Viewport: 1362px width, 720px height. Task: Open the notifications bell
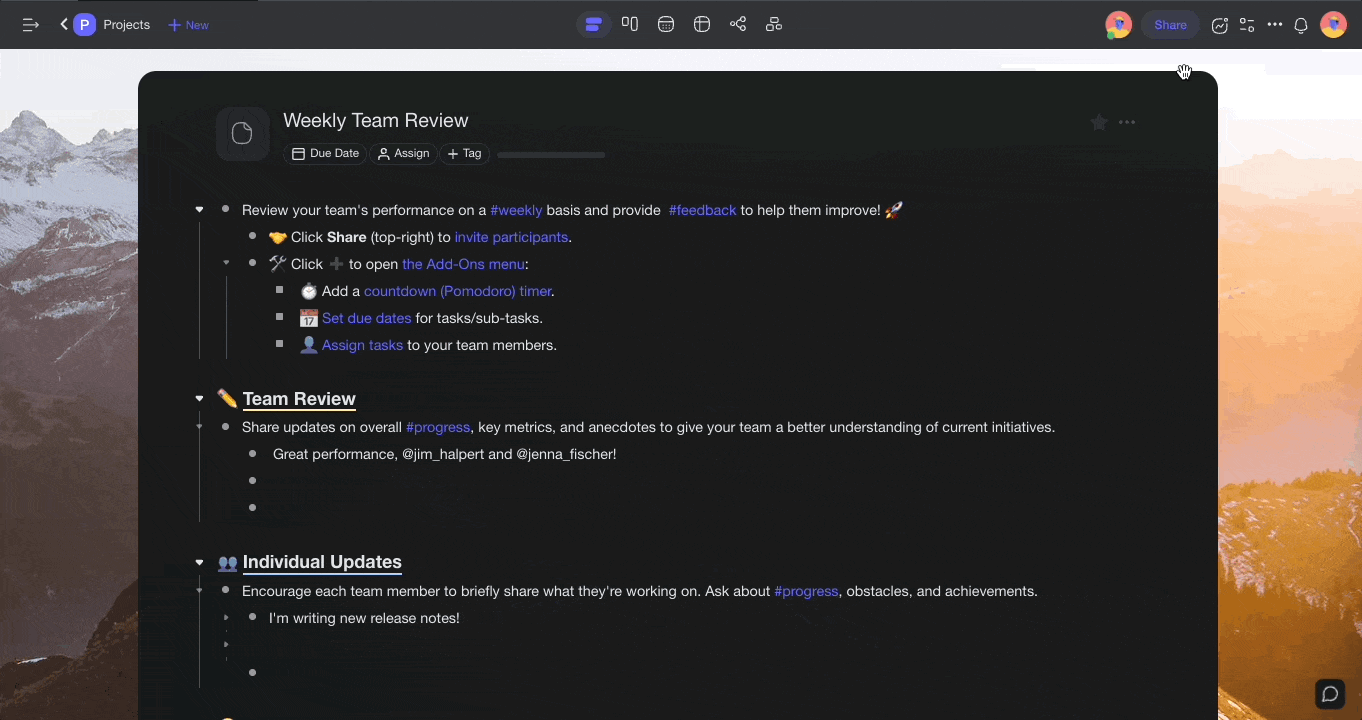coord(1301,24)
